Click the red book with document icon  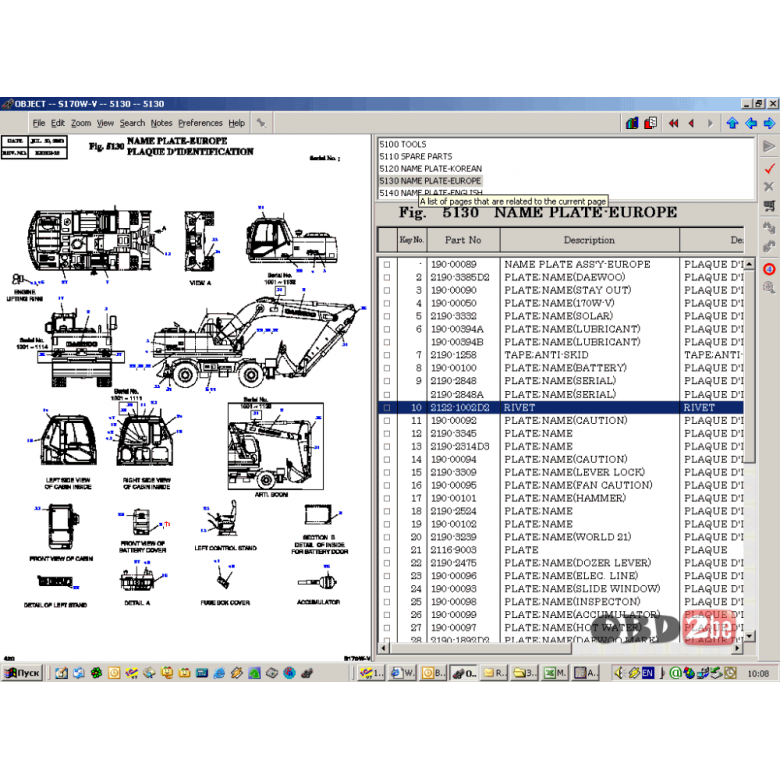tap(650, 123)
